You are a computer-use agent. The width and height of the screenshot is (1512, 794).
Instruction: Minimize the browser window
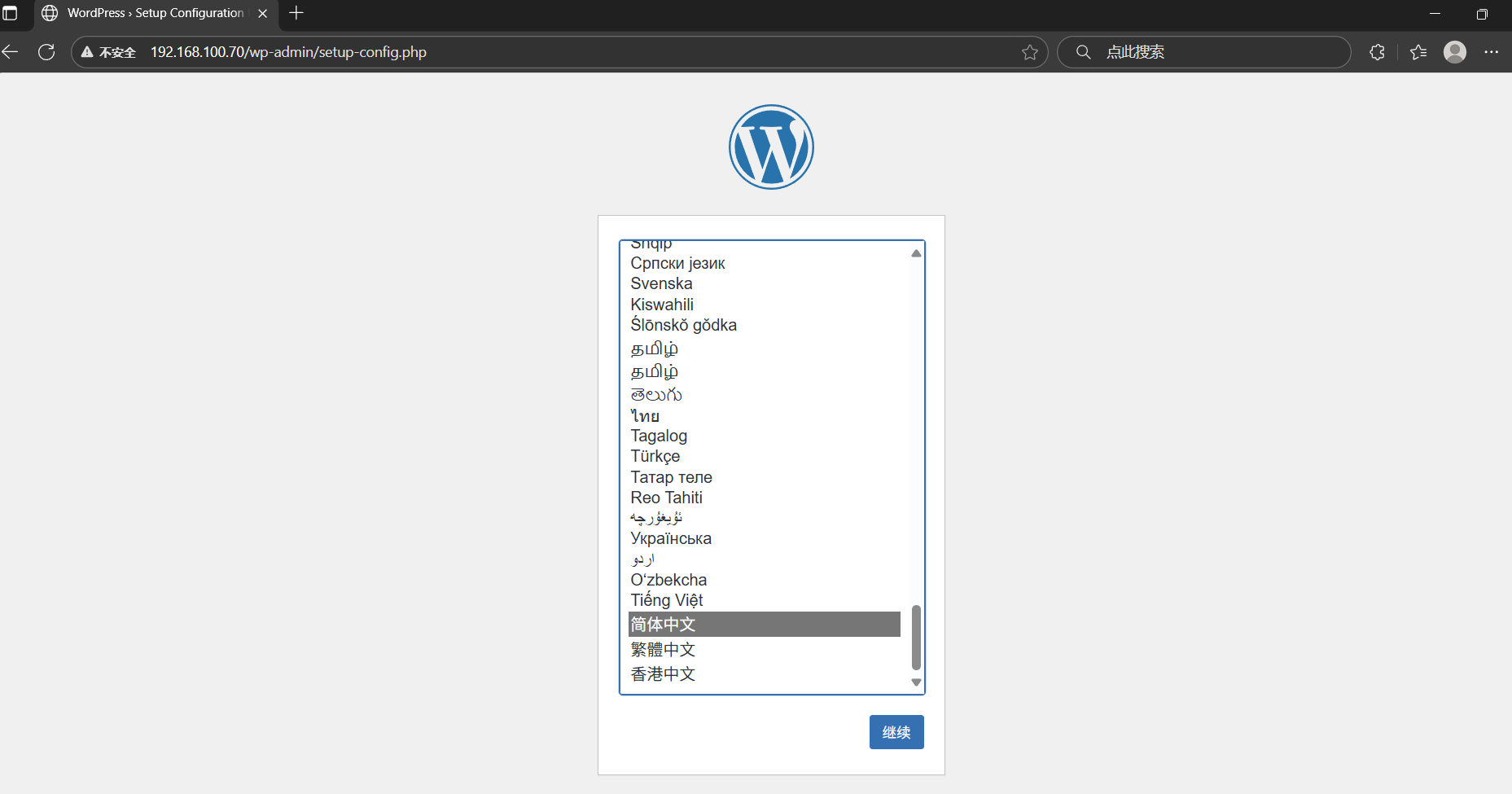coord(1435,13)
